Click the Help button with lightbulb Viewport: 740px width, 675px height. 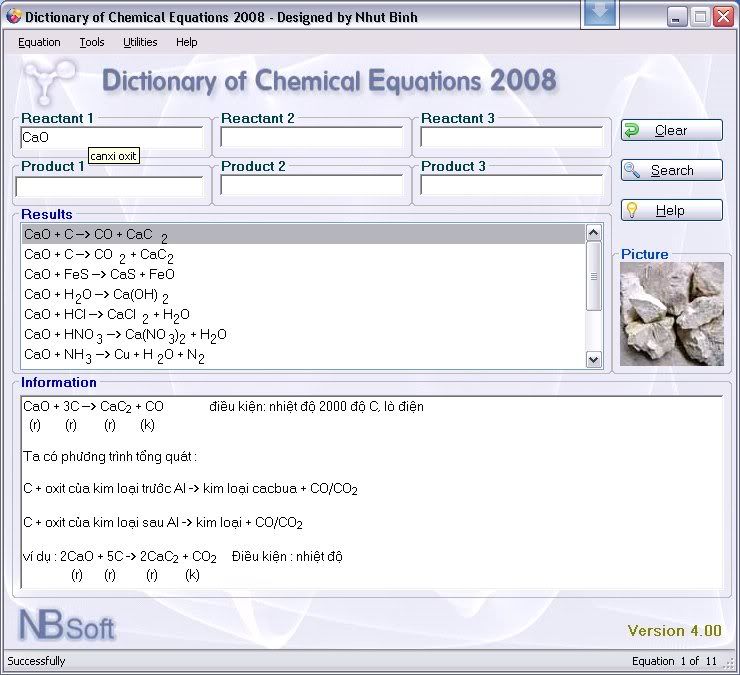(672, 210)
